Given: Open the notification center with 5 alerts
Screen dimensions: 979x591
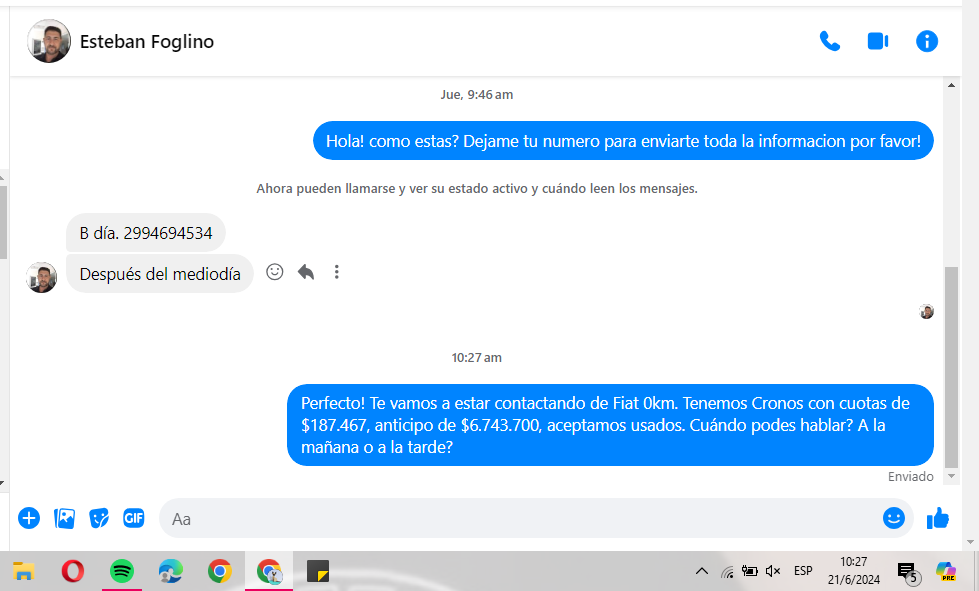Looking at the screenshot, I should [x=908, y=572].
